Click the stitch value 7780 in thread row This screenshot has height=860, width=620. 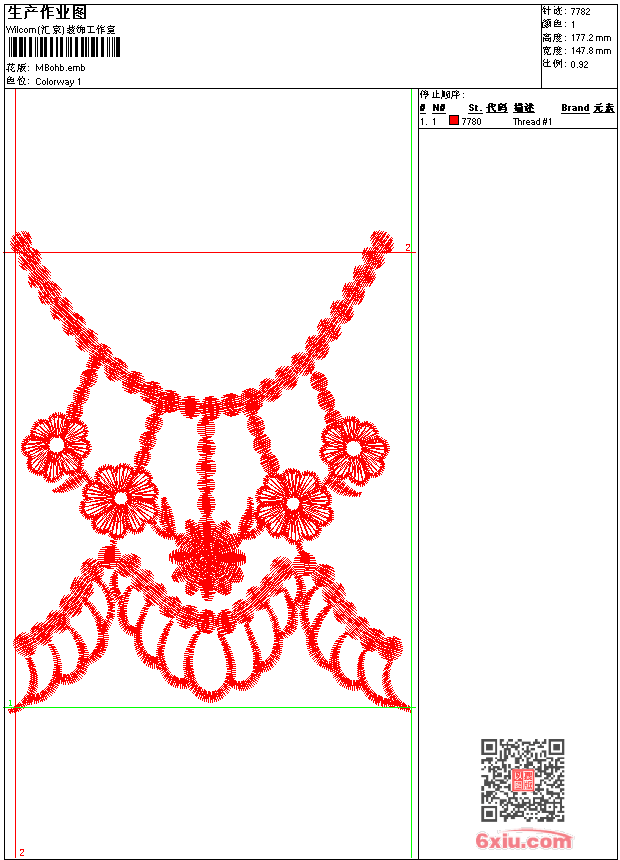471,121
